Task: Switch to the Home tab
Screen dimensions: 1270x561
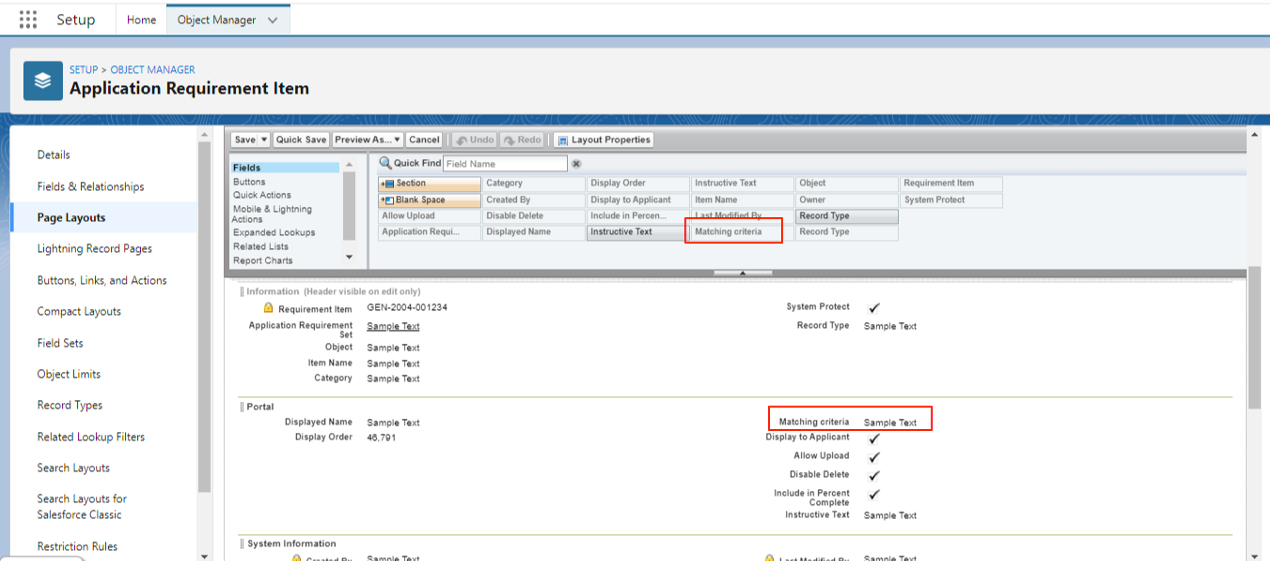Action: point(141,20)
